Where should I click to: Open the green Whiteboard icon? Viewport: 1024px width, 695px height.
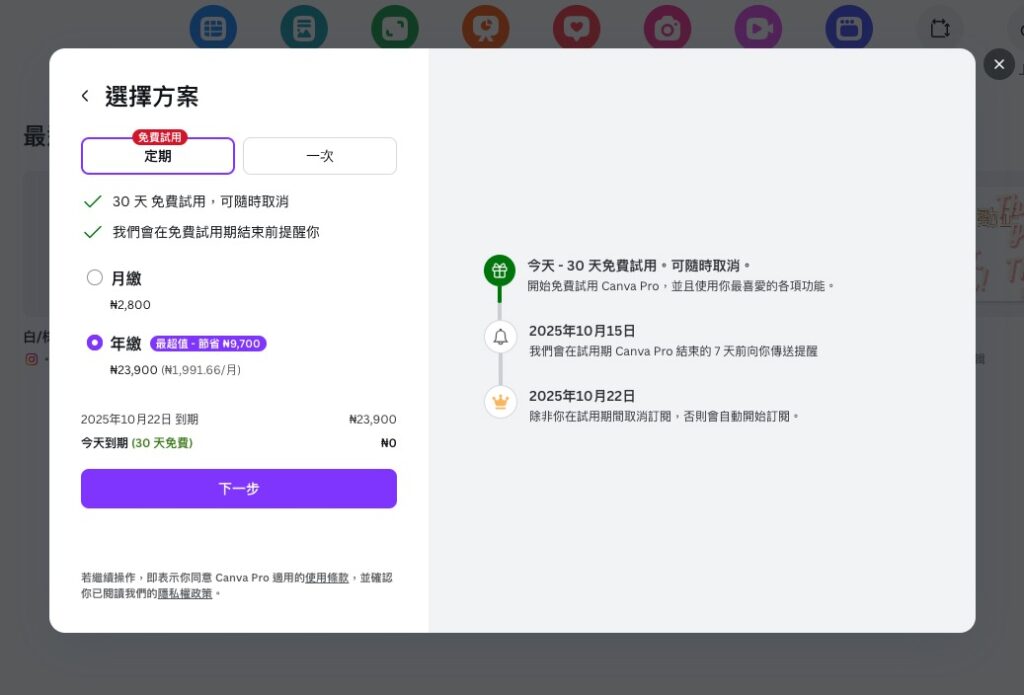coord(395,28)
